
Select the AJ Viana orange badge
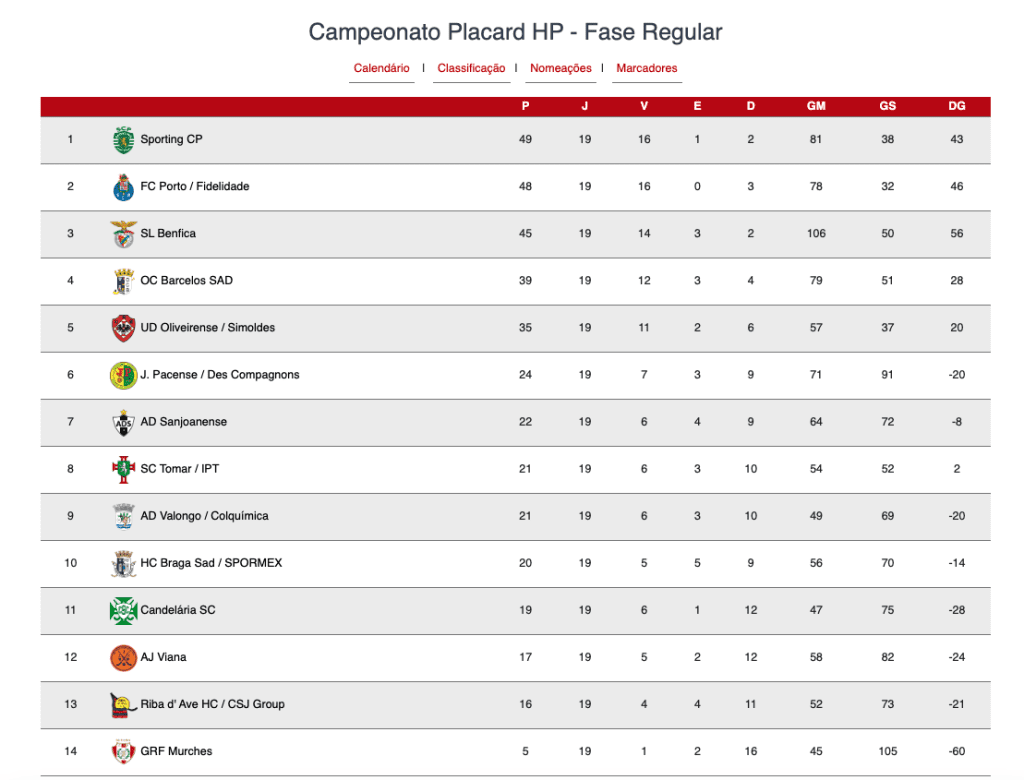(123, 657)
